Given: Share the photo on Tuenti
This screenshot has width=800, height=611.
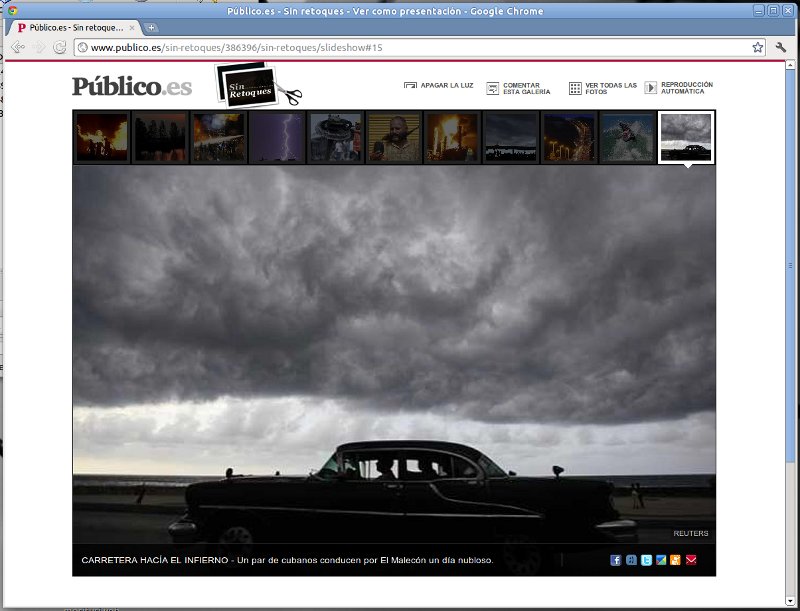Looking at the screenshot, I should [631, 560].
